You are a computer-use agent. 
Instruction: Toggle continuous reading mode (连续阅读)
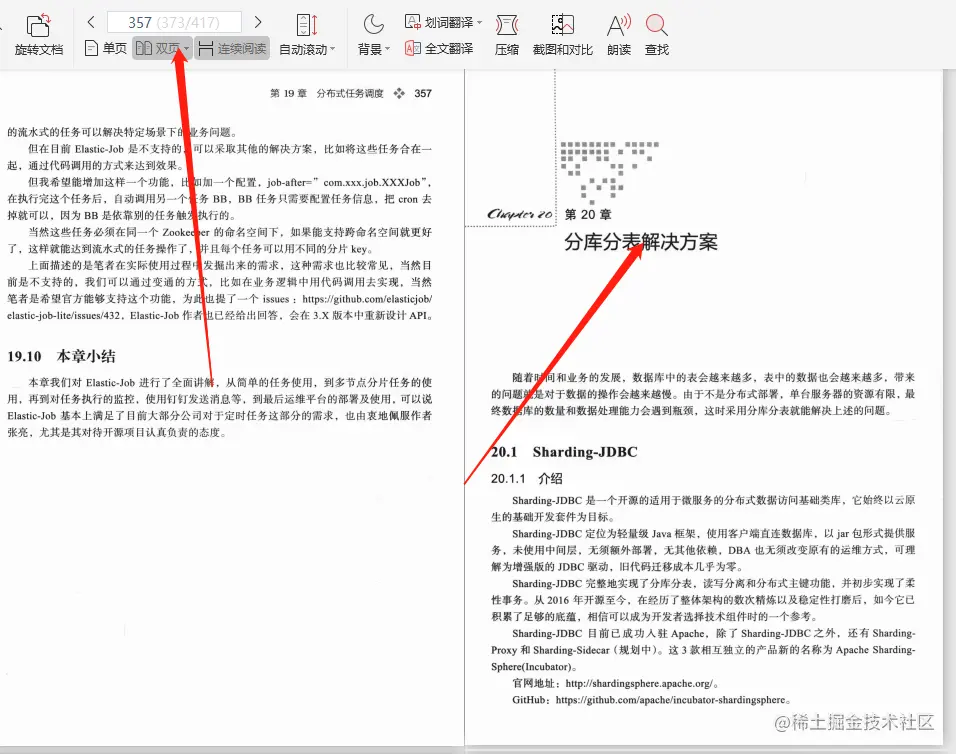[x=233, y=48]
